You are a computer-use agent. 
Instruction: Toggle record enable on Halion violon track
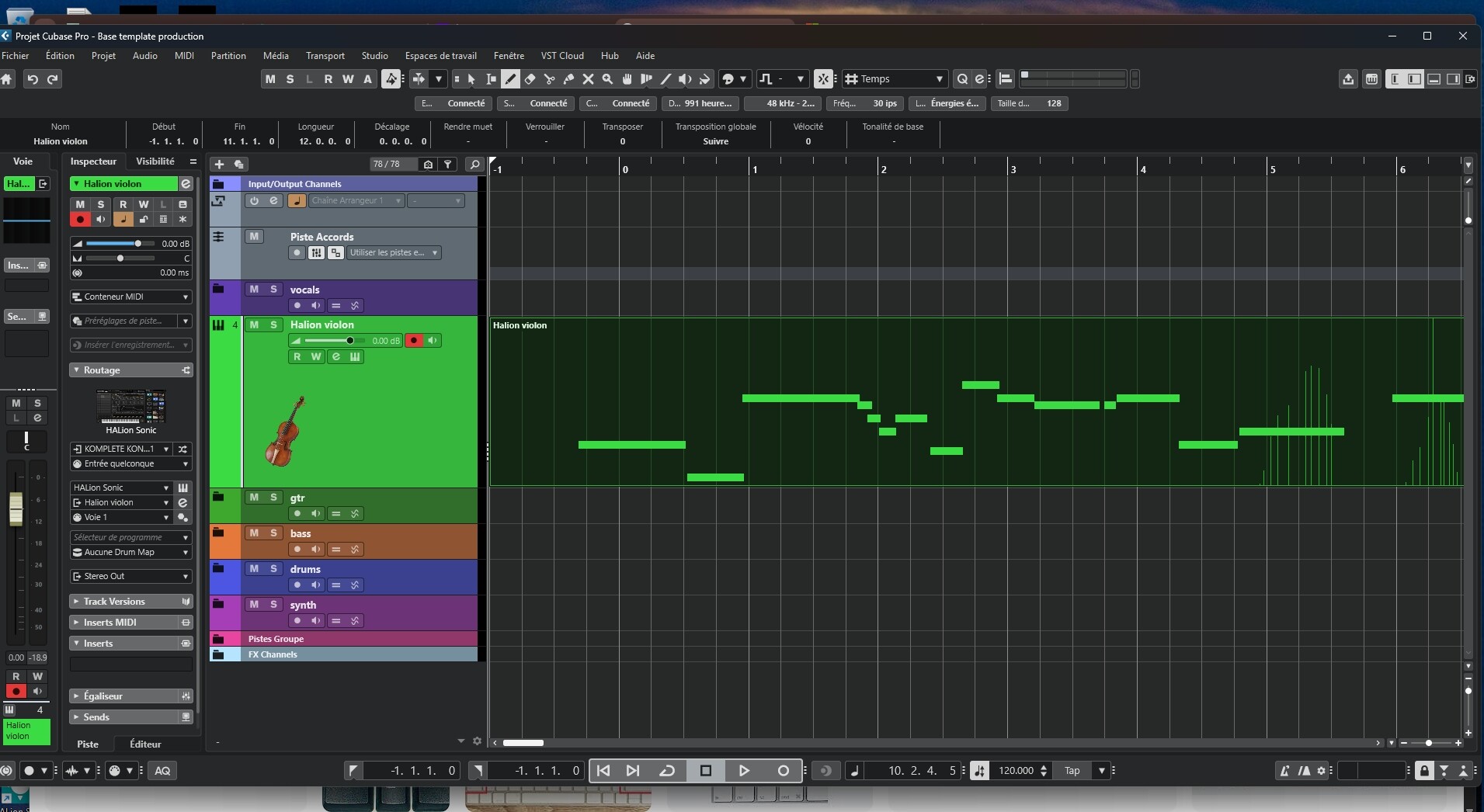pyautogui.click(x=415, y=341)
